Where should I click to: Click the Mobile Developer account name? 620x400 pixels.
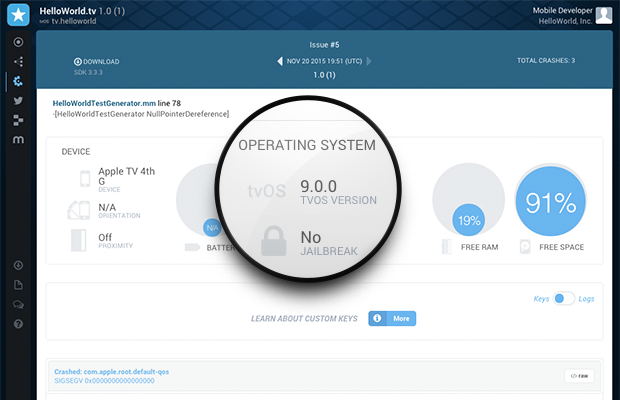[562, 10]
